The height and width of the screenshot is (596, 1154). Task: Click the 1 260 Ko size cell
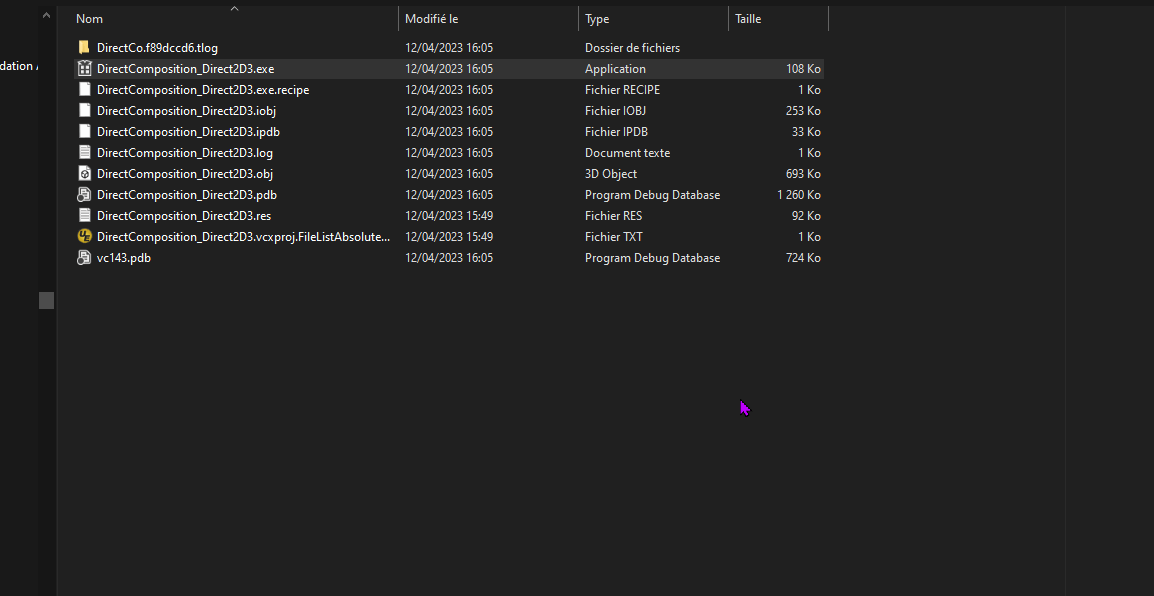coord(799,195)
